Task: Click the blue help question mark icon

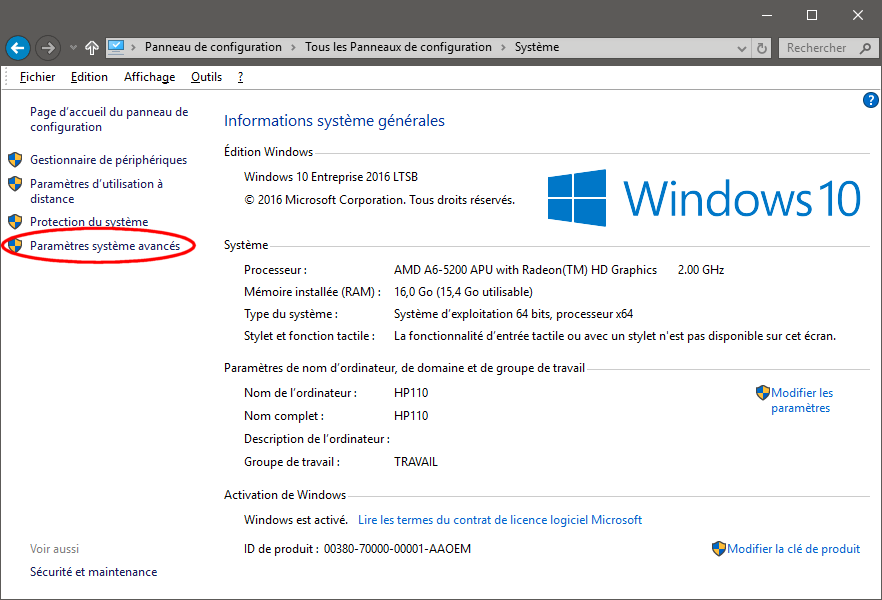Action: 870,100
